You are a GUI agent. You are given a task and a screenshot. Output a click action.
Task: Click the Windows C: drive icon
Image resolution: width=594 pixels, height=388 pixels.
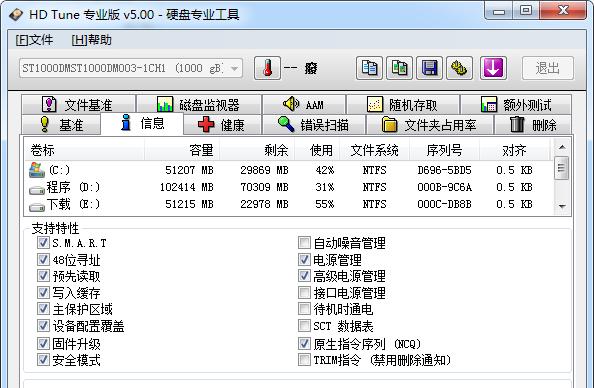37,170
